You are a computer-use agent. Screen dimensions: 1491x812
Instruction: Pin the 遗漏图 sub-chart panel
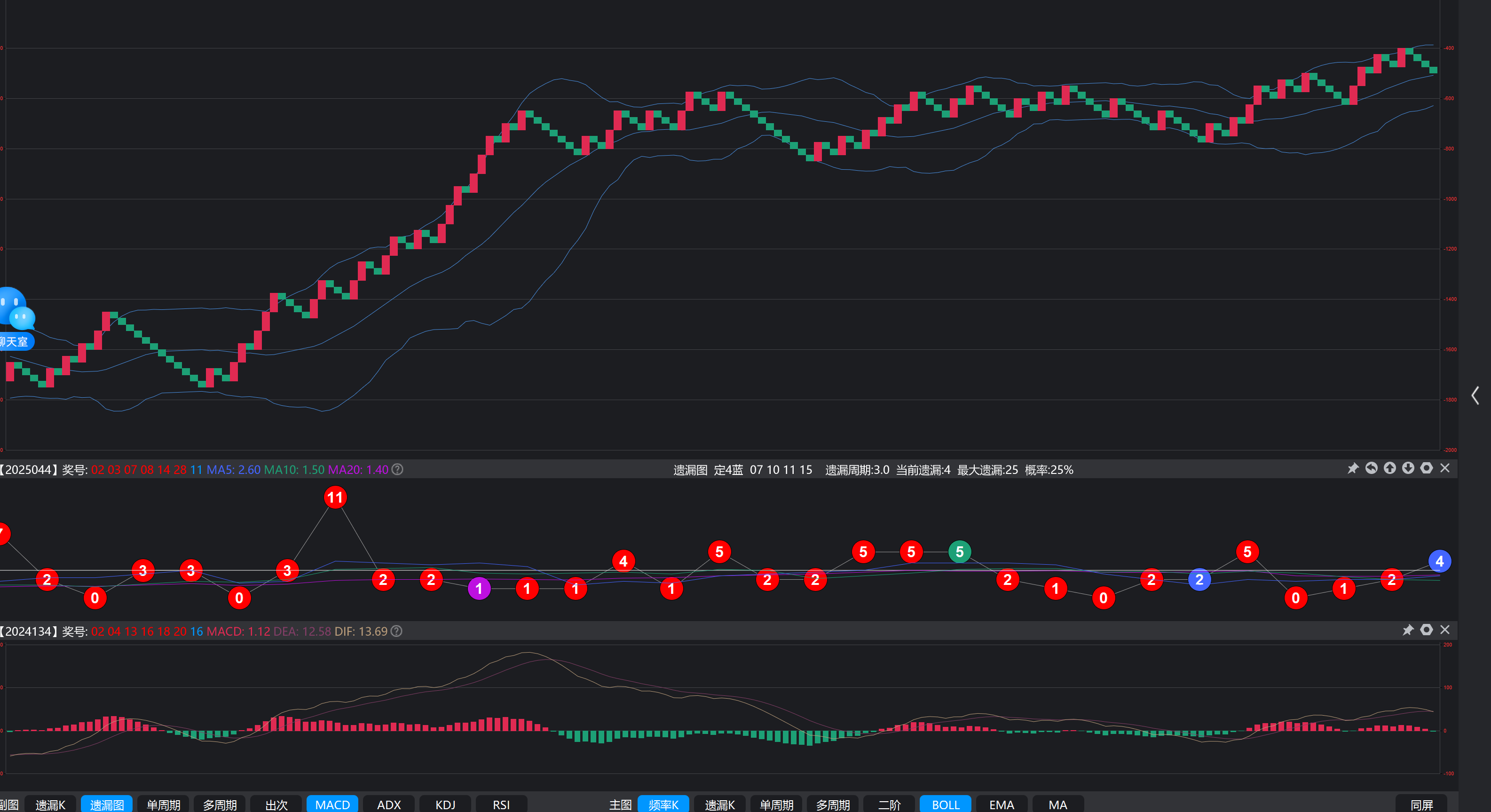(x=1353, y=468)
